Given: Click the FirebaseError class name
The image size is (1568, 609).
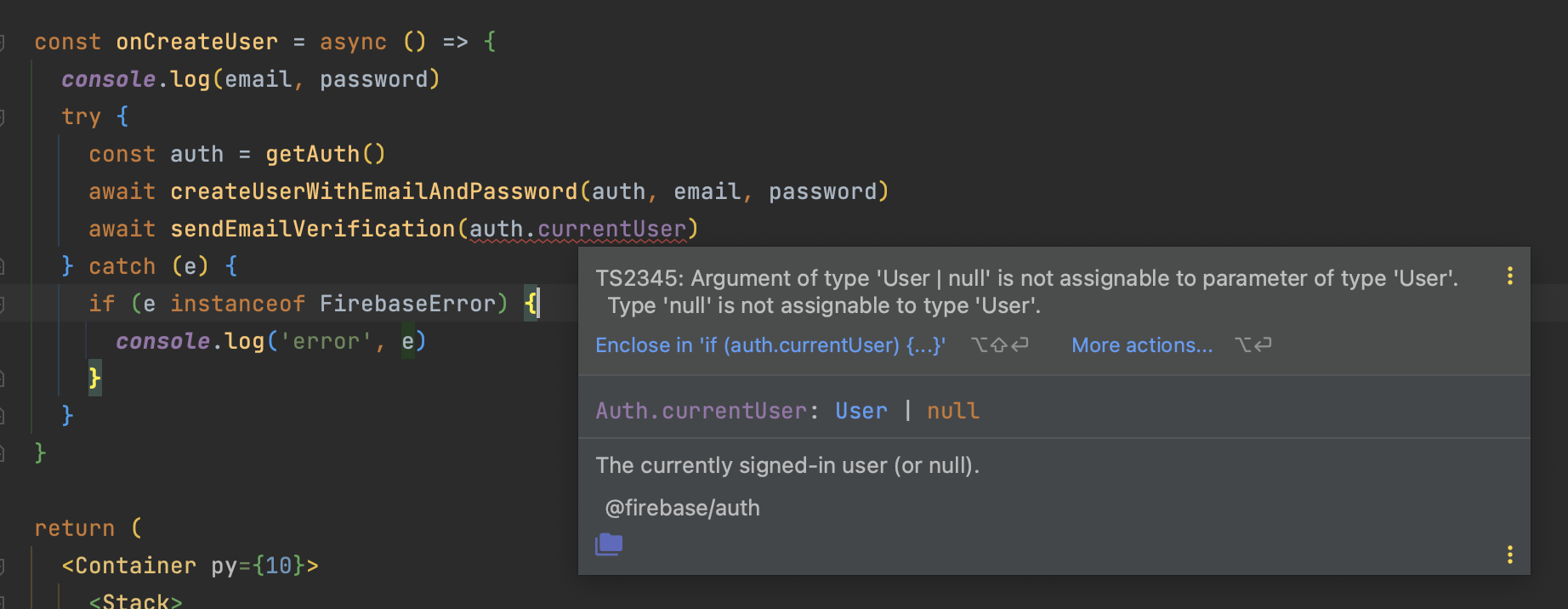Looking at the screenshot, I should pyautogui.click(x=408, y=304).
